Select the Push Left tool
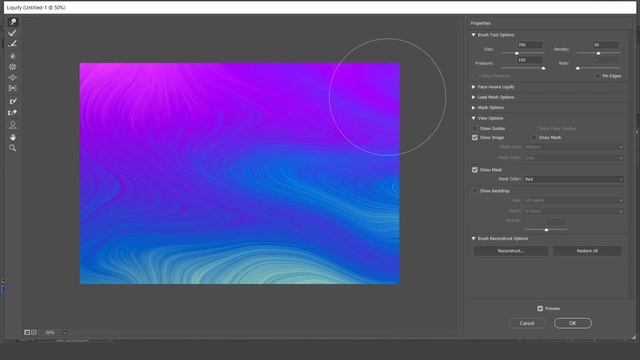Image resolution: width=640 pixels, height=360 pixels. click(x=13, y=88)
